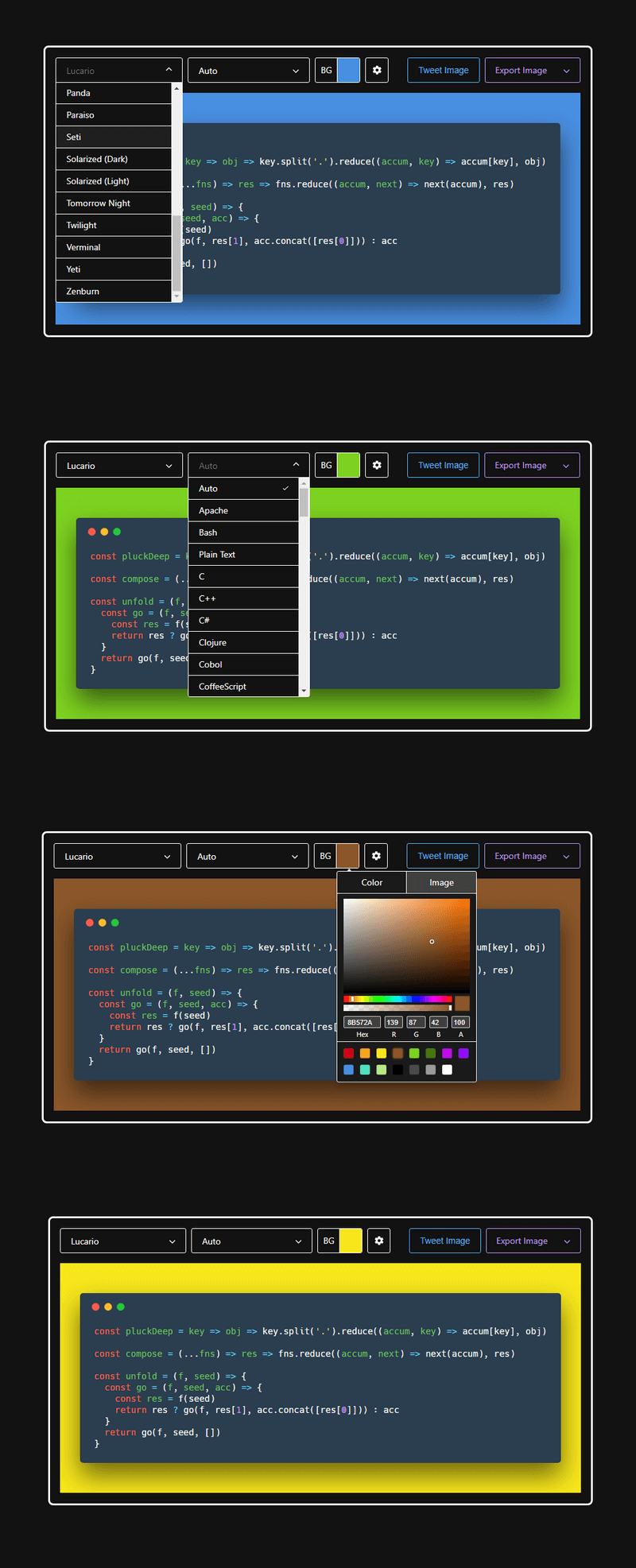Screen dimensions: 636x1568
Task: Click inside the saturation color field
Action: 406,944
